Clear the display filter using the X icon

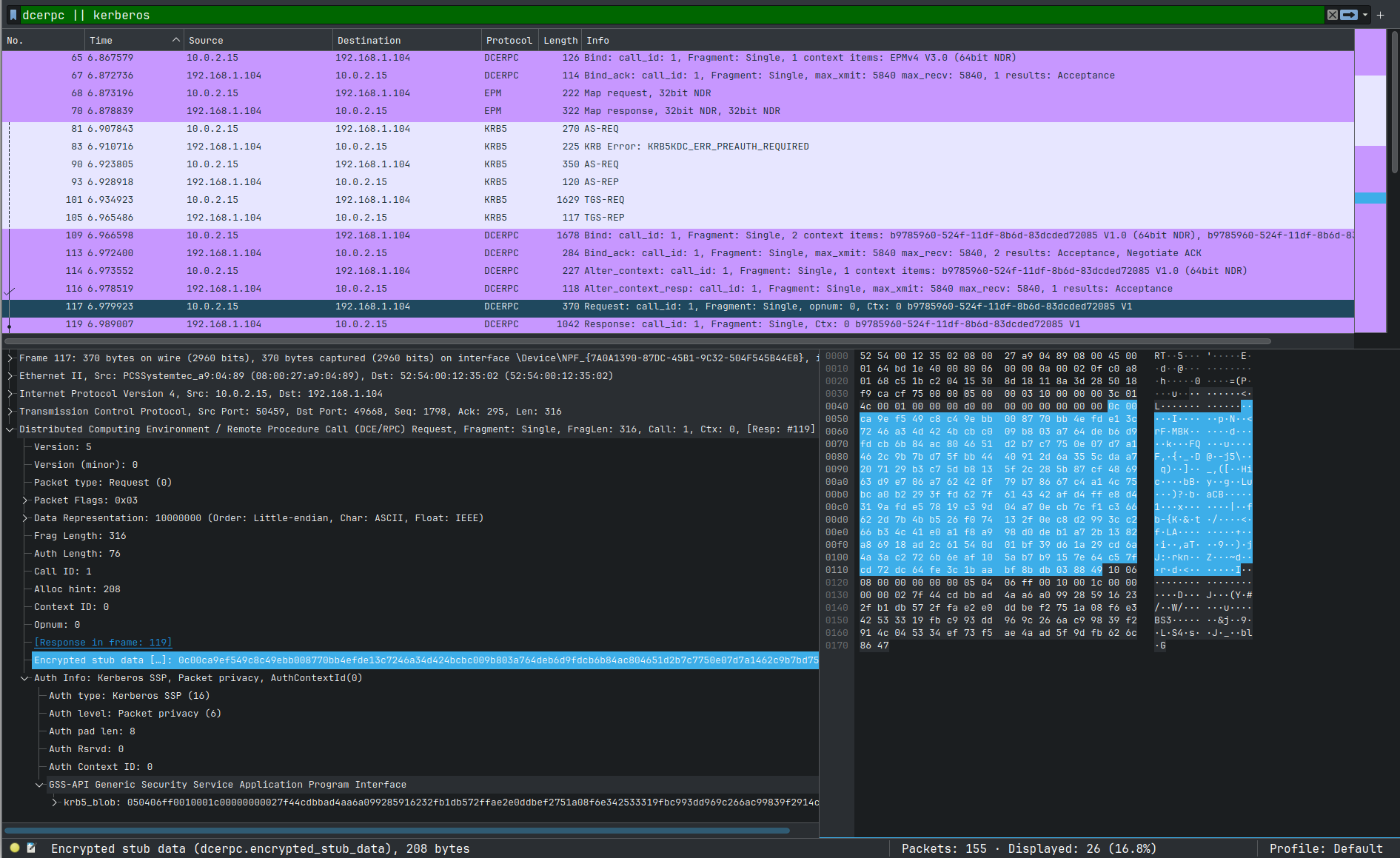tap(1333, 15)
